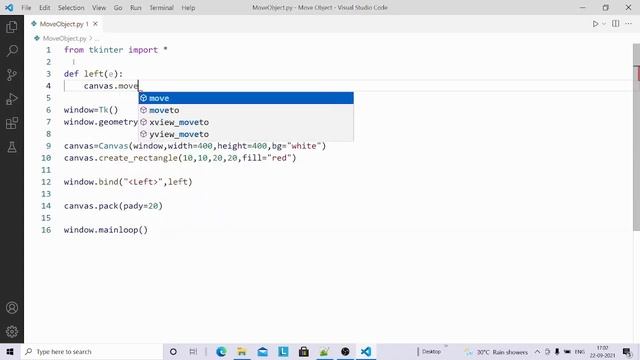640x360 pixels.
Task: Select the MoveObject.py editor tab
Action: (x=64, y=24)
